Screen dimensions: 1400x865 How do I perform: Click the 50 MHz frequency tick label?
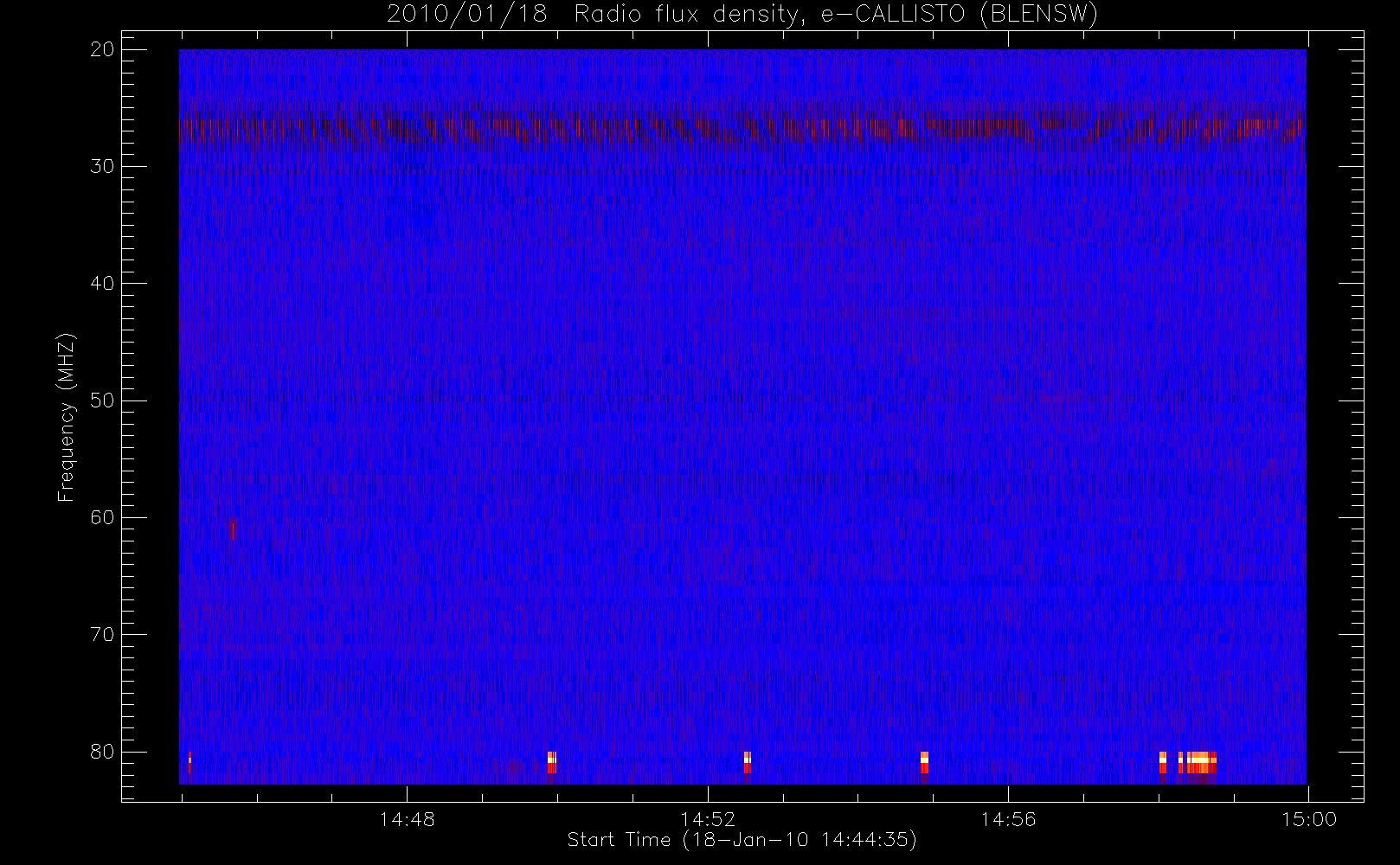102,400
